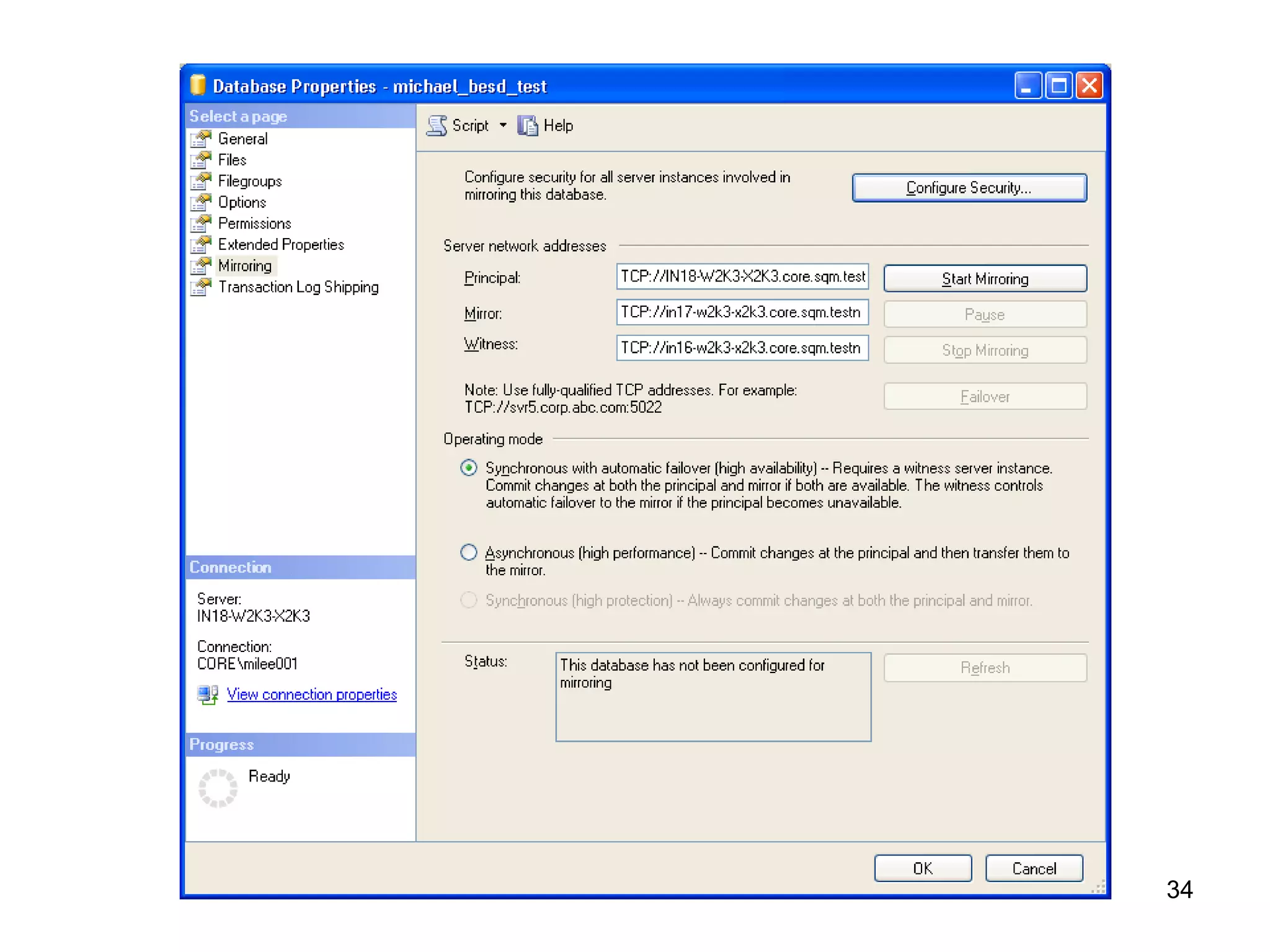Click into the Witness address field
Image resolution: width=1270 pixels, height=952 pixels.
point(742,348)
